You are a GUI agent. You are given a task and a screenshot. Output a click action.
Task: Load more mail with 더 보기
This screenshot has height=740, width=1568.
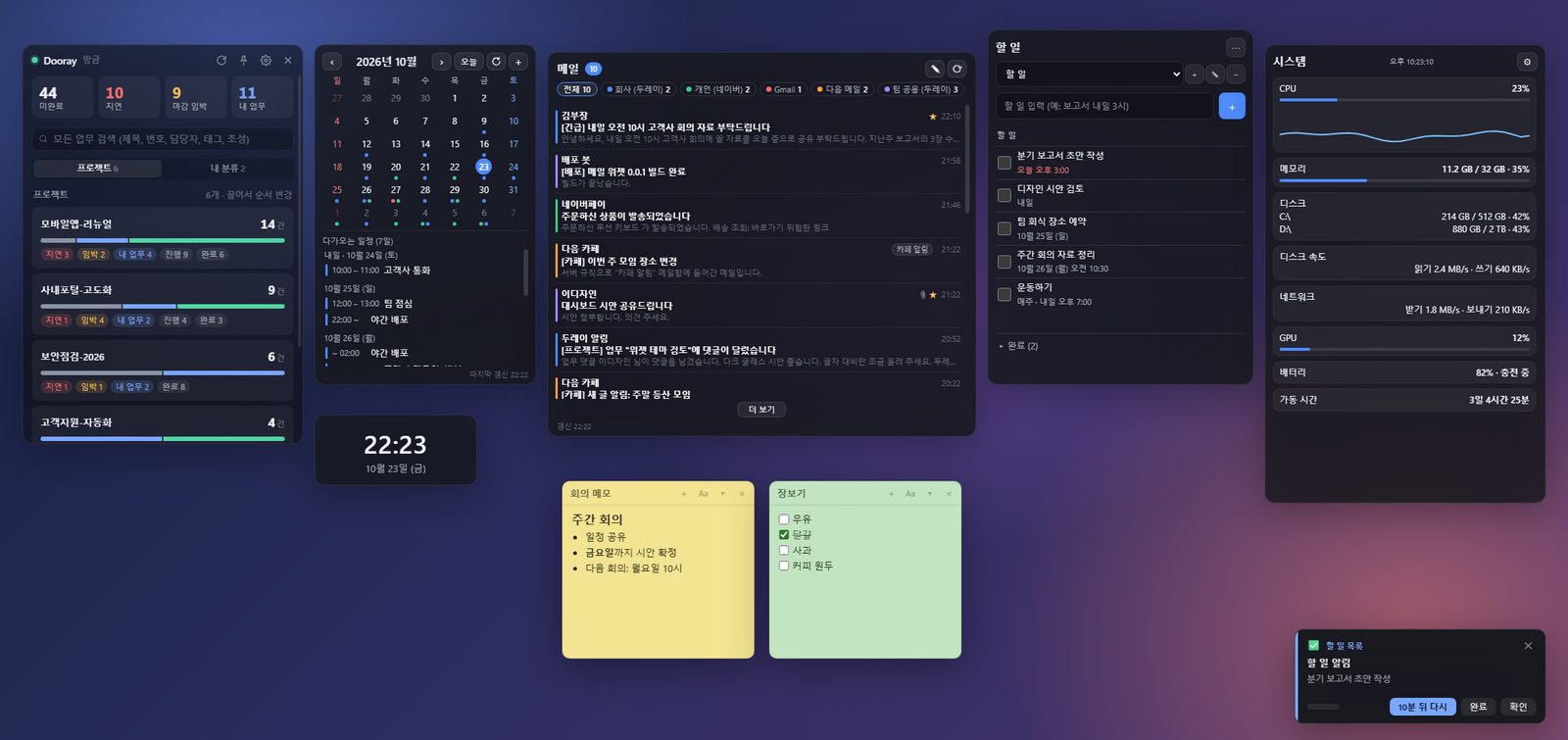click(x=761, y=410)
